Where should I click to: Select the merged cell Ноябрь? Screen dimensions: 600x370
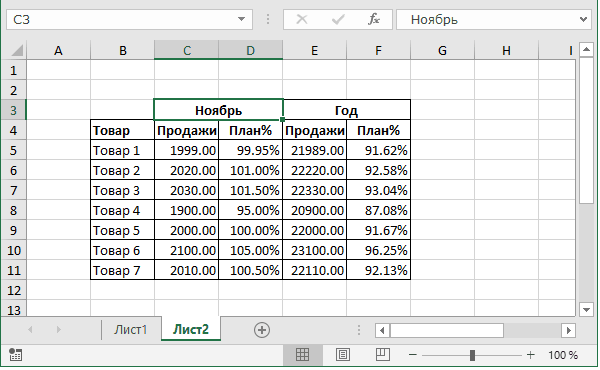coord(218,110)
